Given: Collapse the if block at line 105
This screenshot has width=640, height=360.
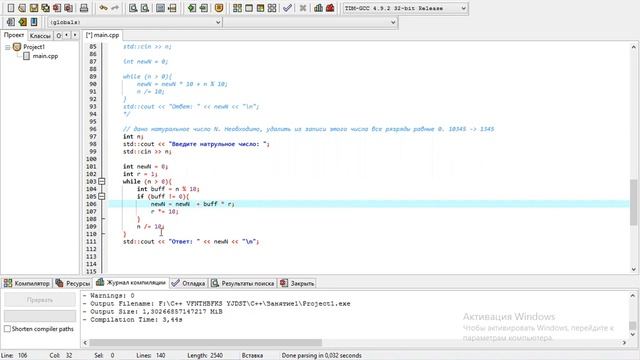Looking at the screenshot, I should [x=102, y=196].
